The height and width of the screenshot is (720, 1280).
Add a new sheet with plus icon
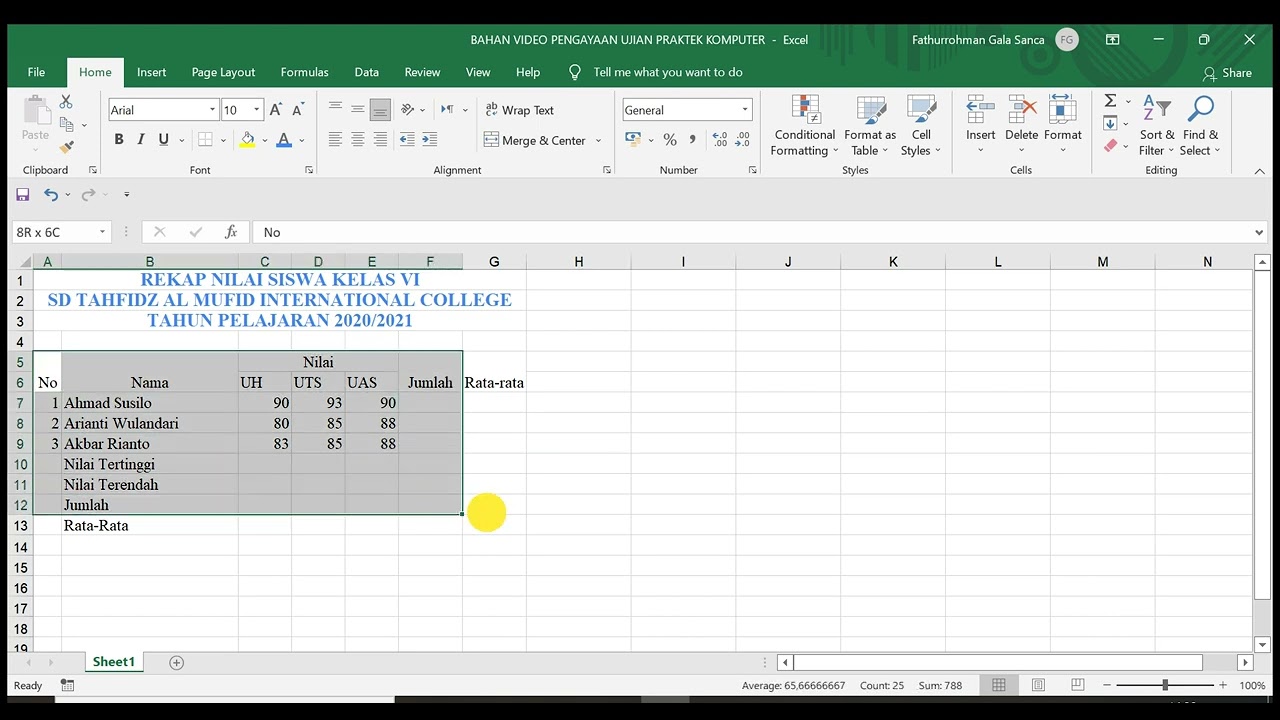click(177, 662)
